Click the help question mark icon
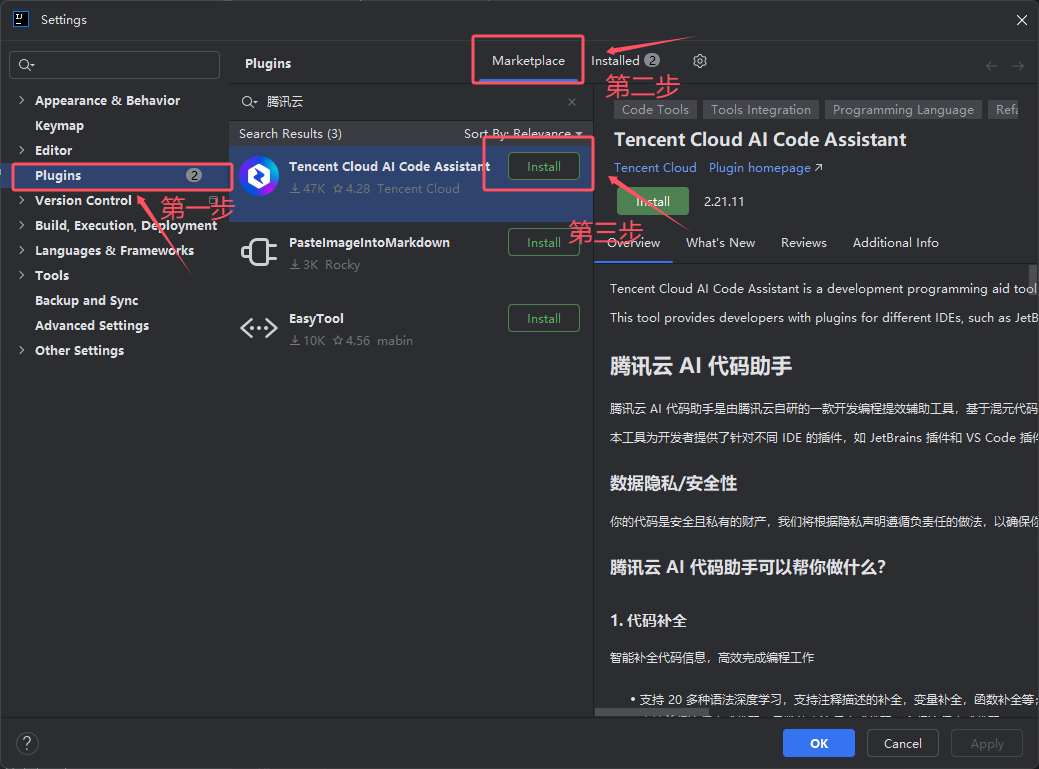The height and width of the screenshot is (769, 1039). click(x=27, y=743)
